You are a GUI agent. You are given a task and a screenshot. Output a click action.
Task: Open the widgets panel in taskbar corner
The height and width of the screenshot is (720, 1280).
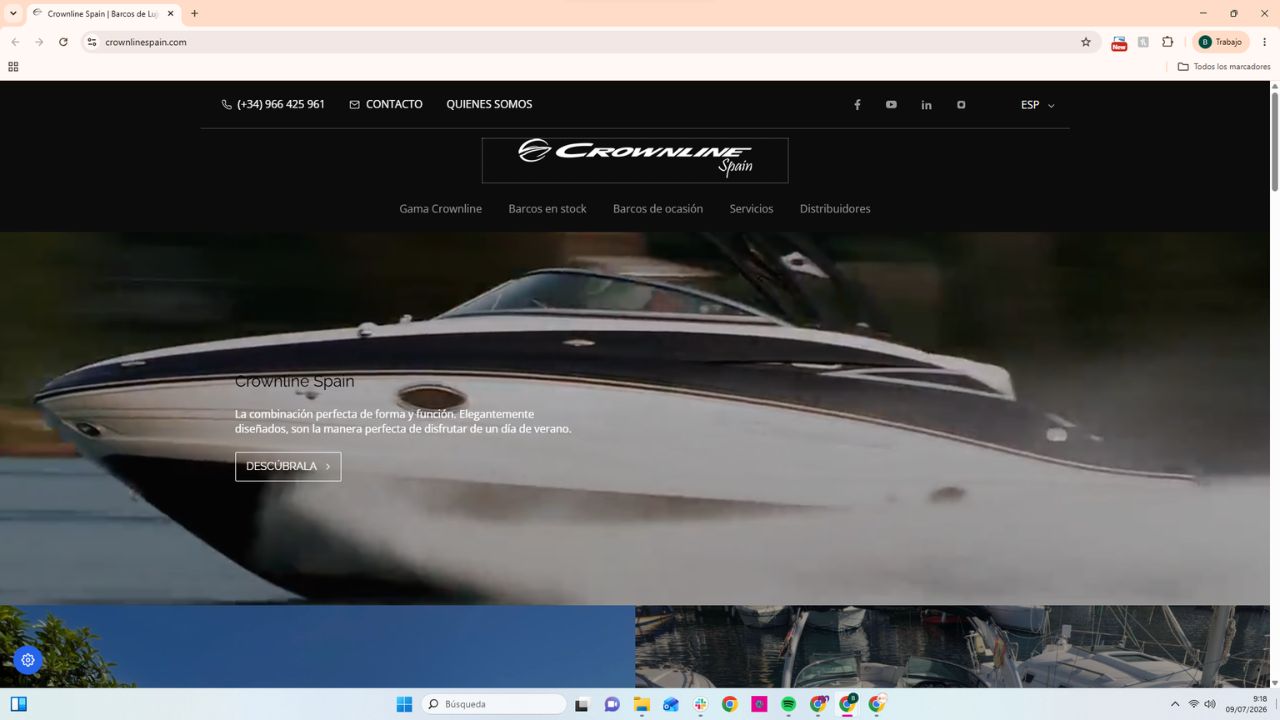[18, 704]
